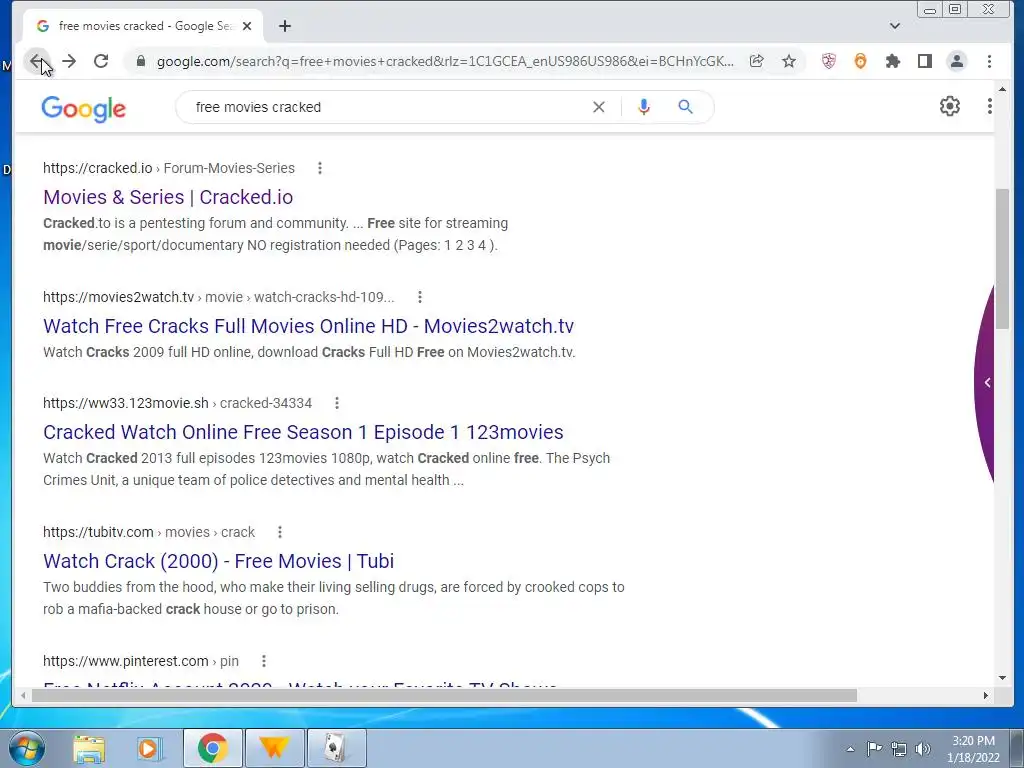Open the network tray icon
1024x768 pixels.
899,749
